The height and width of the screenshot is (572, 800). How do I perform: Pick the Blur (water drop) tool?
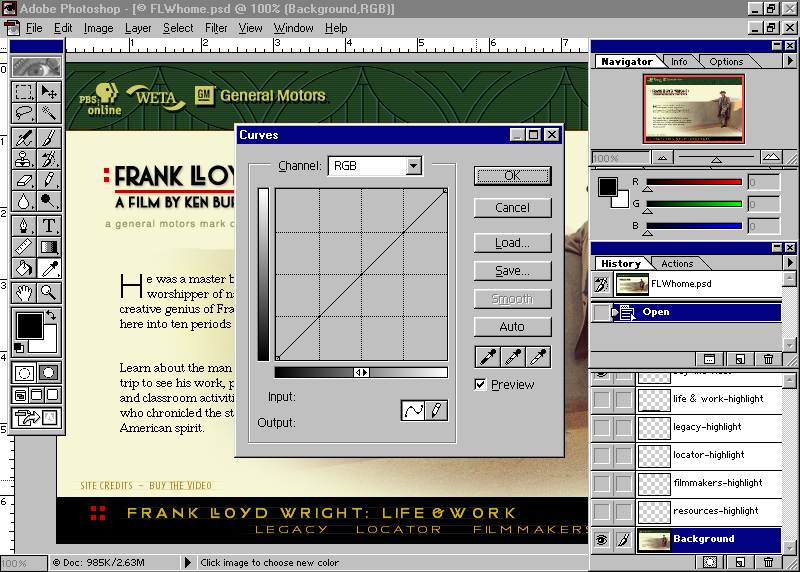click(x=23, y=201)
